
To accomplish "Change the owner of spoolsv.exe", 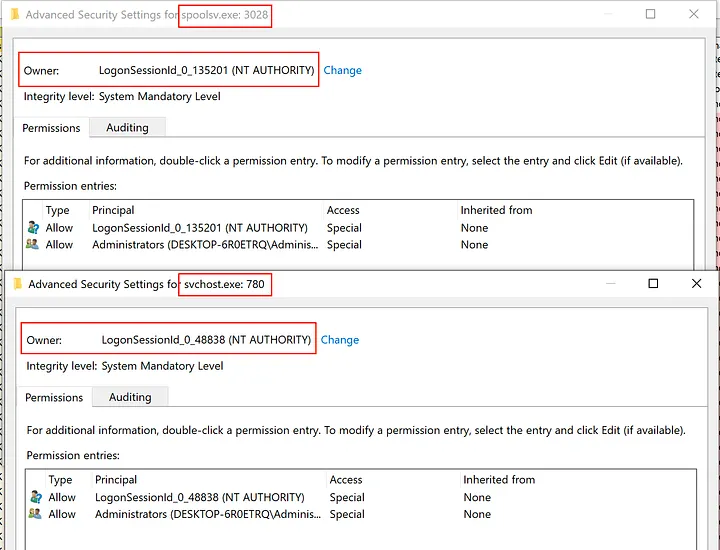I will [x=342, y=71].
